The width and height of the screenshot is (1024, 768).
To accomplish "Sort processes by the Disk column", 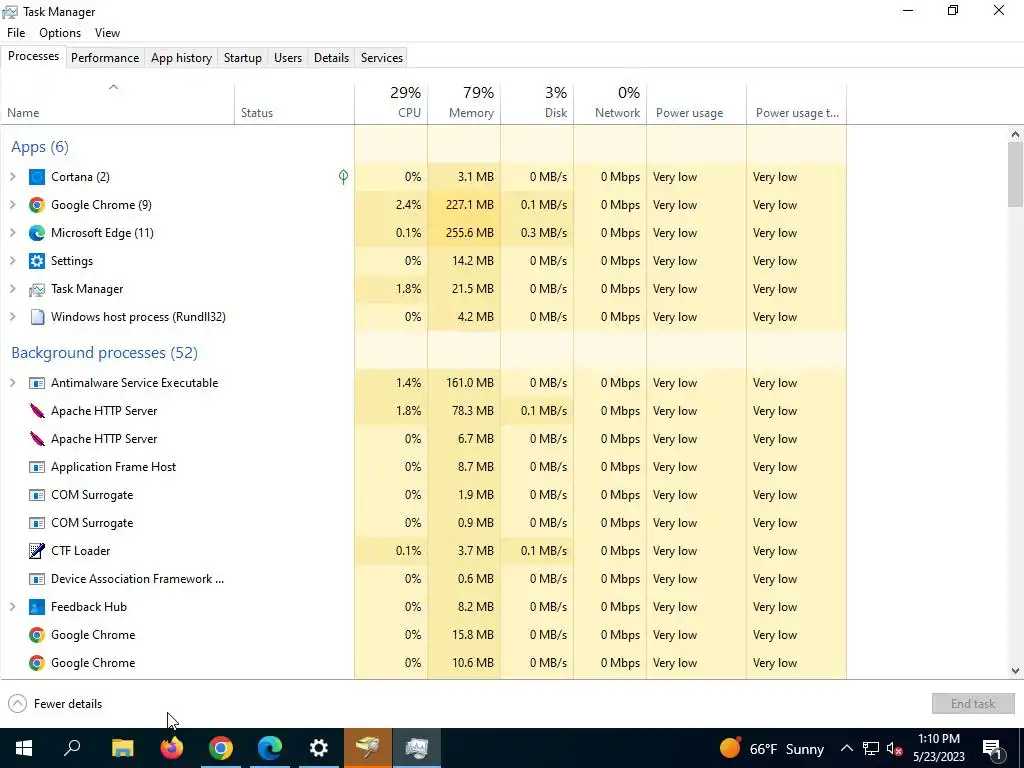I will point(537,103).
